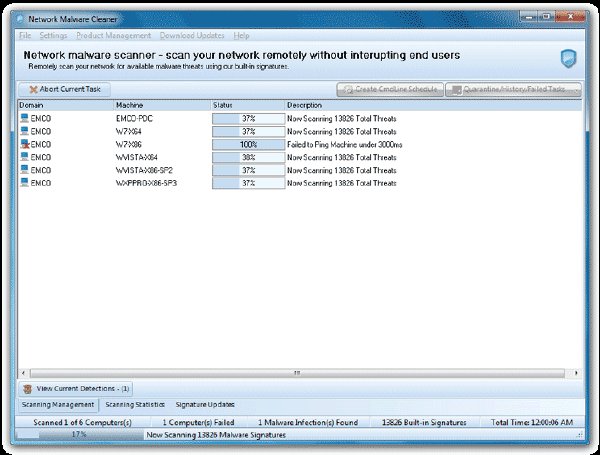
Task: Switch to the Scanning Management tab
Action: (58, 404)
